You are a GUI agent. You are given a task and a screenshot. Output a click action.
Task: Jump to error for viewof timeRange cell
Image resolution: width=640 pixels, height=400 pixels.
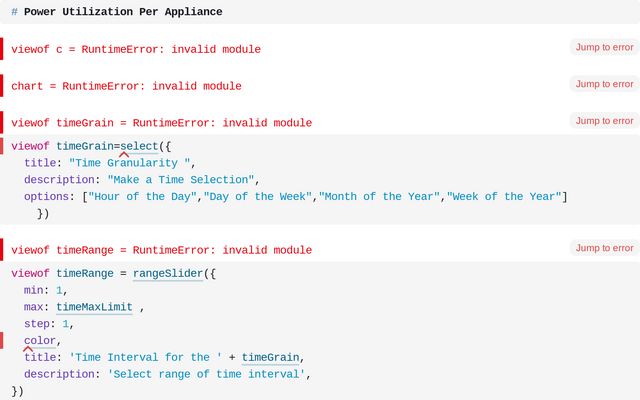pos(604,248)
